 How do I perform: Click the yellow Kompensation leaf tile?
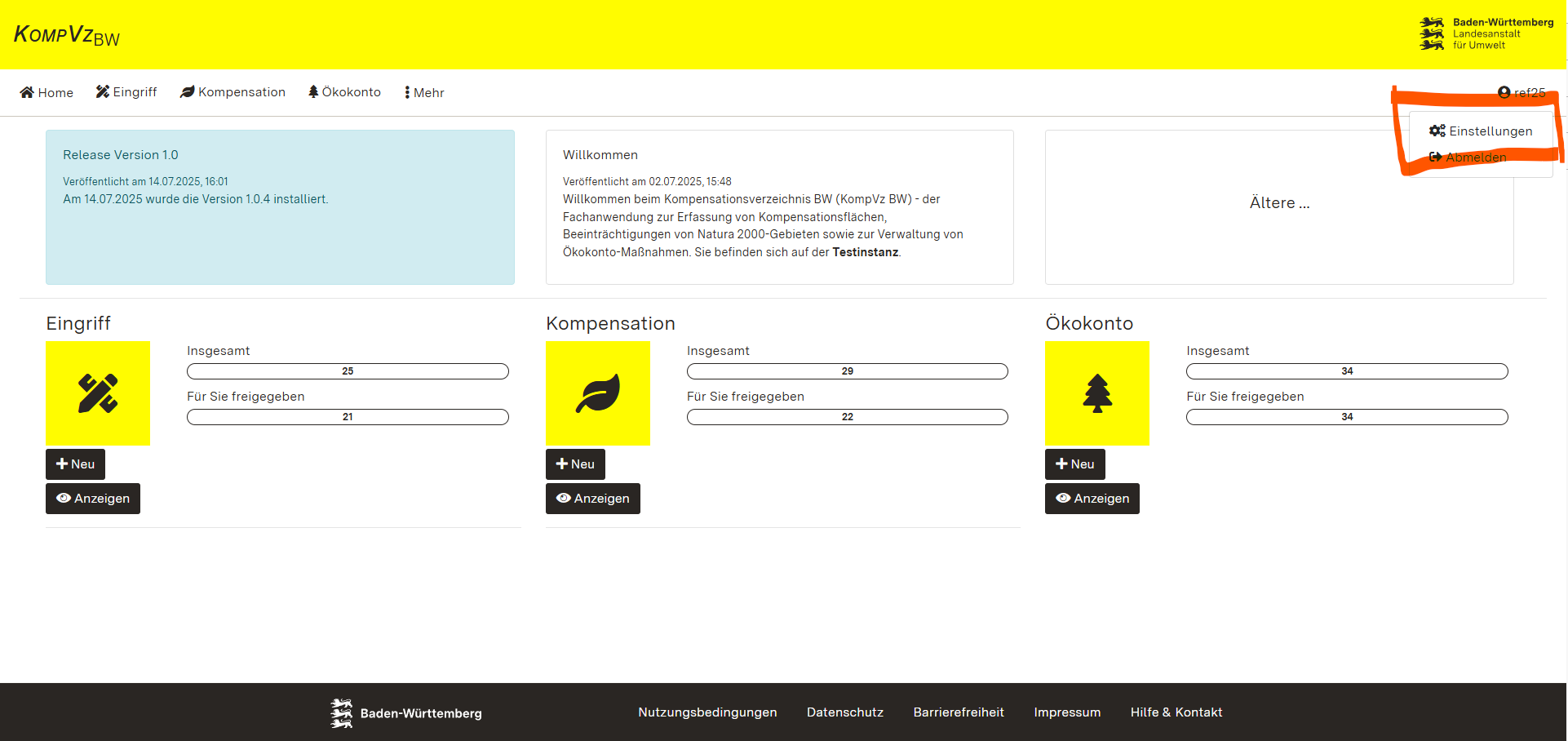click(x=597, y=393)
